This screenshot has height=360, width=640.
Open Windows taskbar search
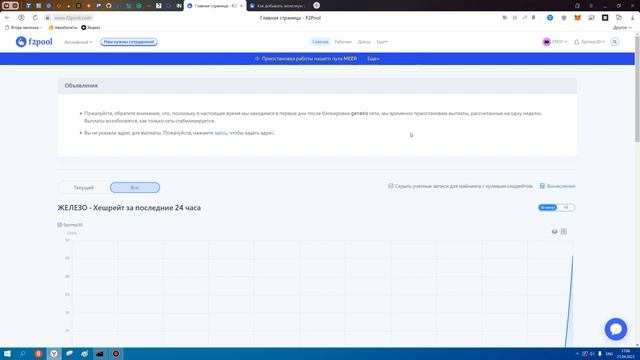[22, 353]
